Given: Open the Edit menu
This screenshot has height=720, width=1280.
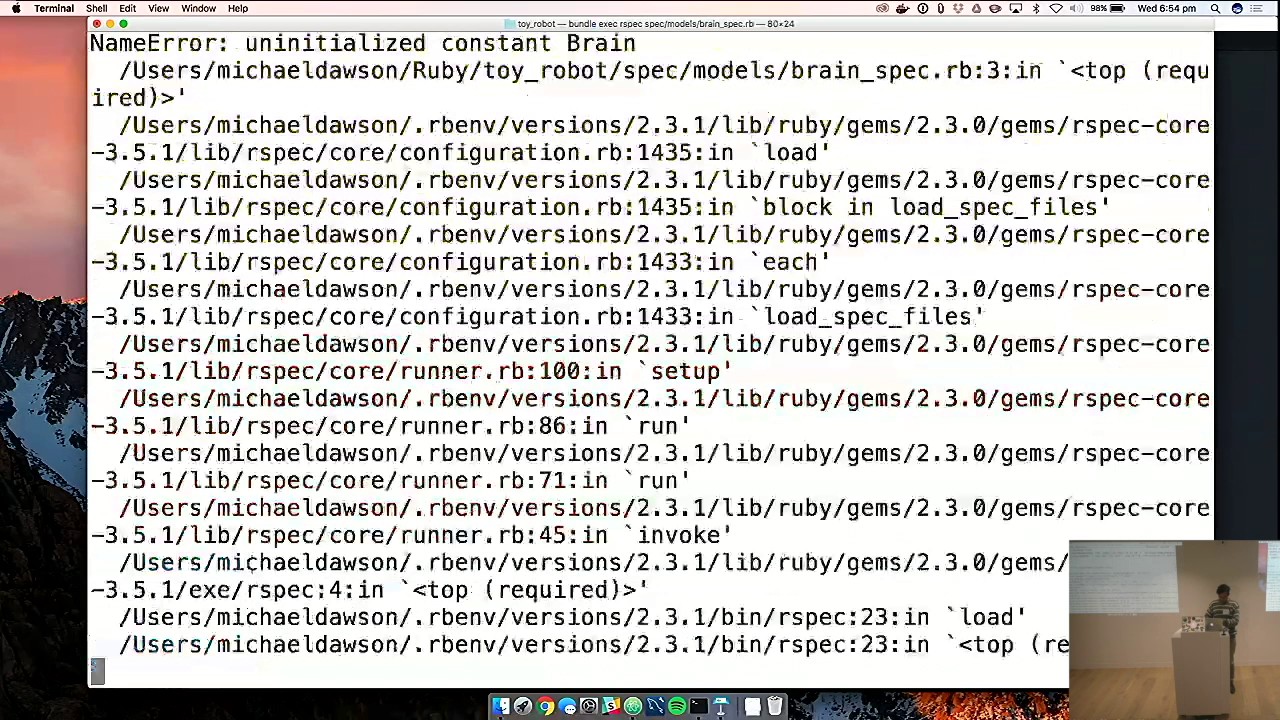Looking at the screenshot, I should click(x=128, y=8).
